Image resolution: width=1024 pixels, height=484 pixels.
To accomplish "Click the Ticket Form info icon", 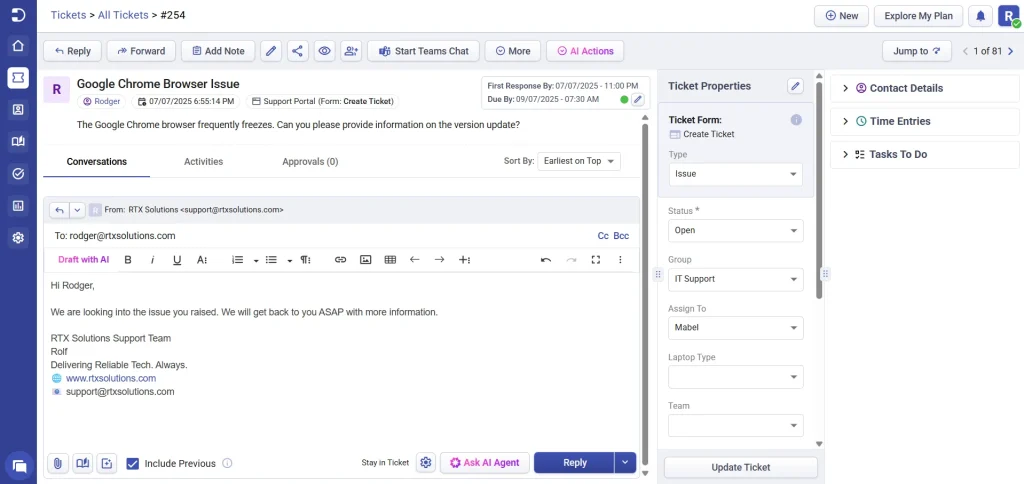I will [x=795, y=120].
